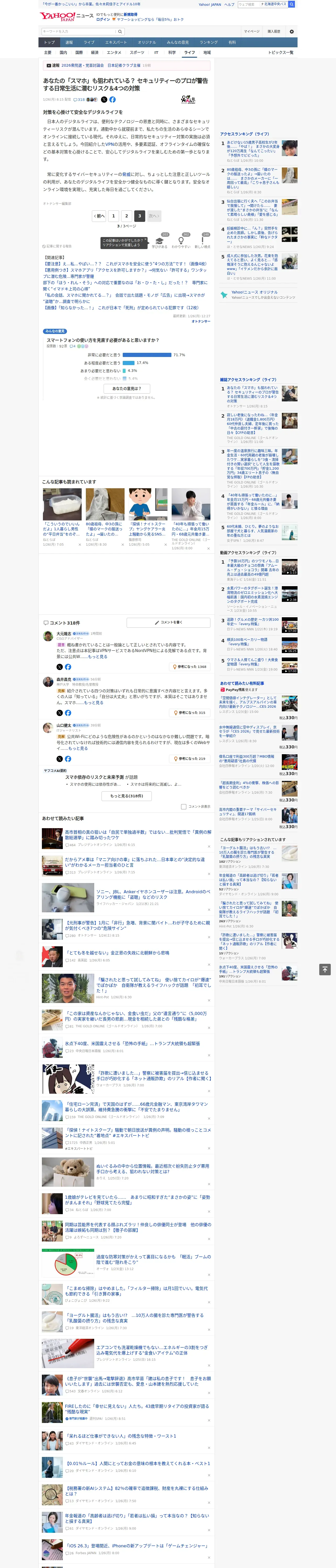Viewport: 336px width, 1568px height.
Task: Mark 森井昌克's comment as 参考になった
Action: 190,712
